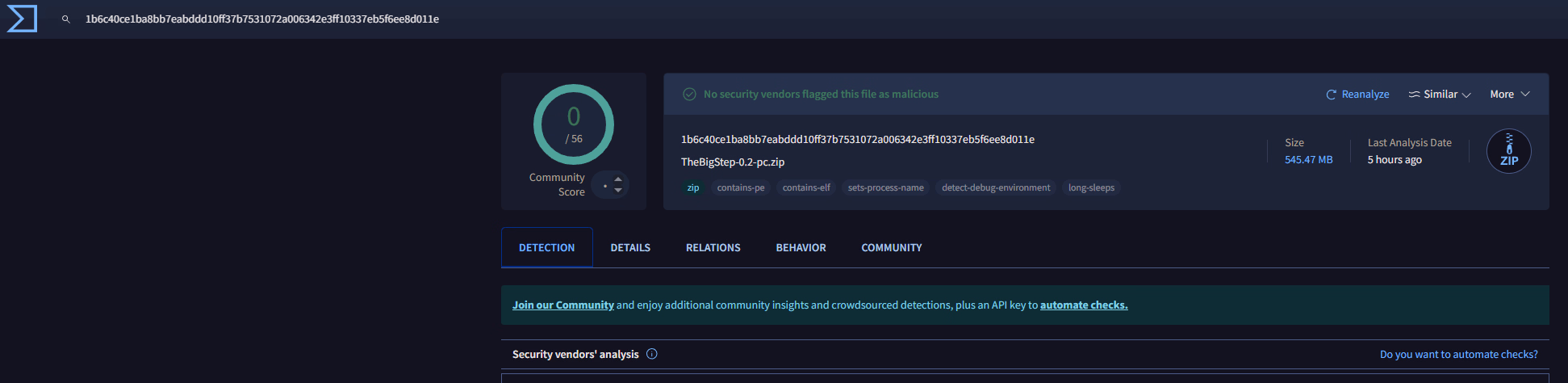Upvote the community score
This screenshot has height=383, width=1568.
tap(618, 179)
